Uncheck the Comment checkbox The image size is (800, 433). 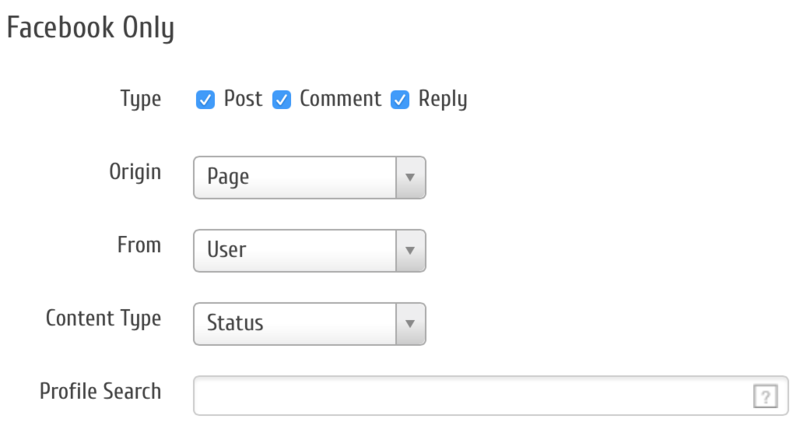[x=281, y=100]
